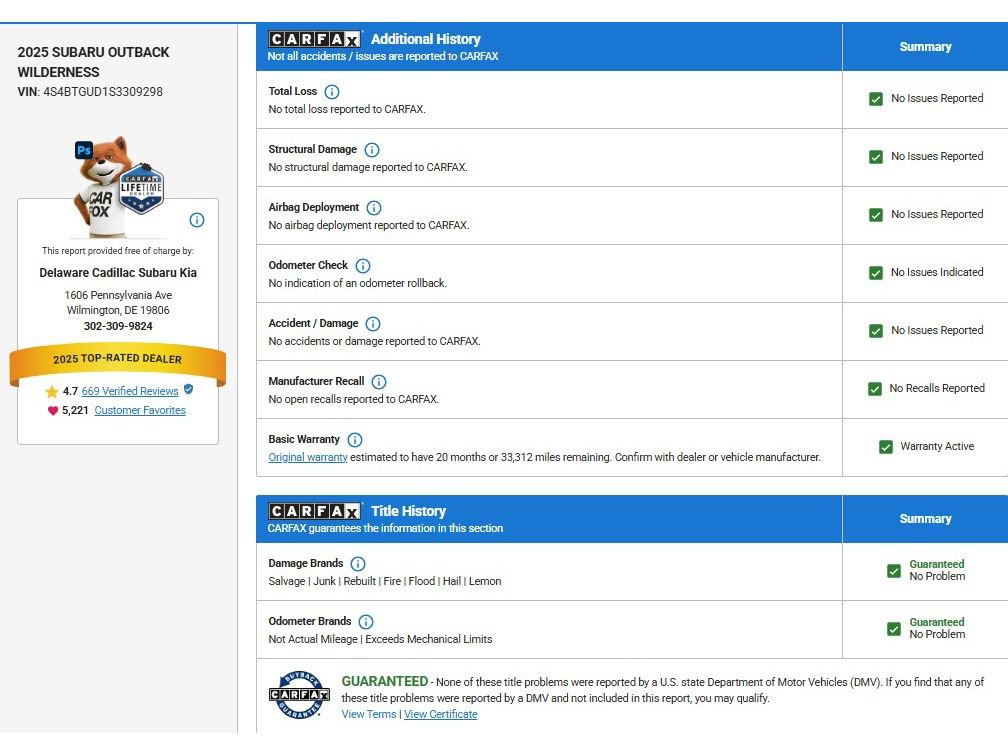Click 'No indication of an odometer rollback' text
This screenshot has width=1008, height=756.
click(357, 283)
